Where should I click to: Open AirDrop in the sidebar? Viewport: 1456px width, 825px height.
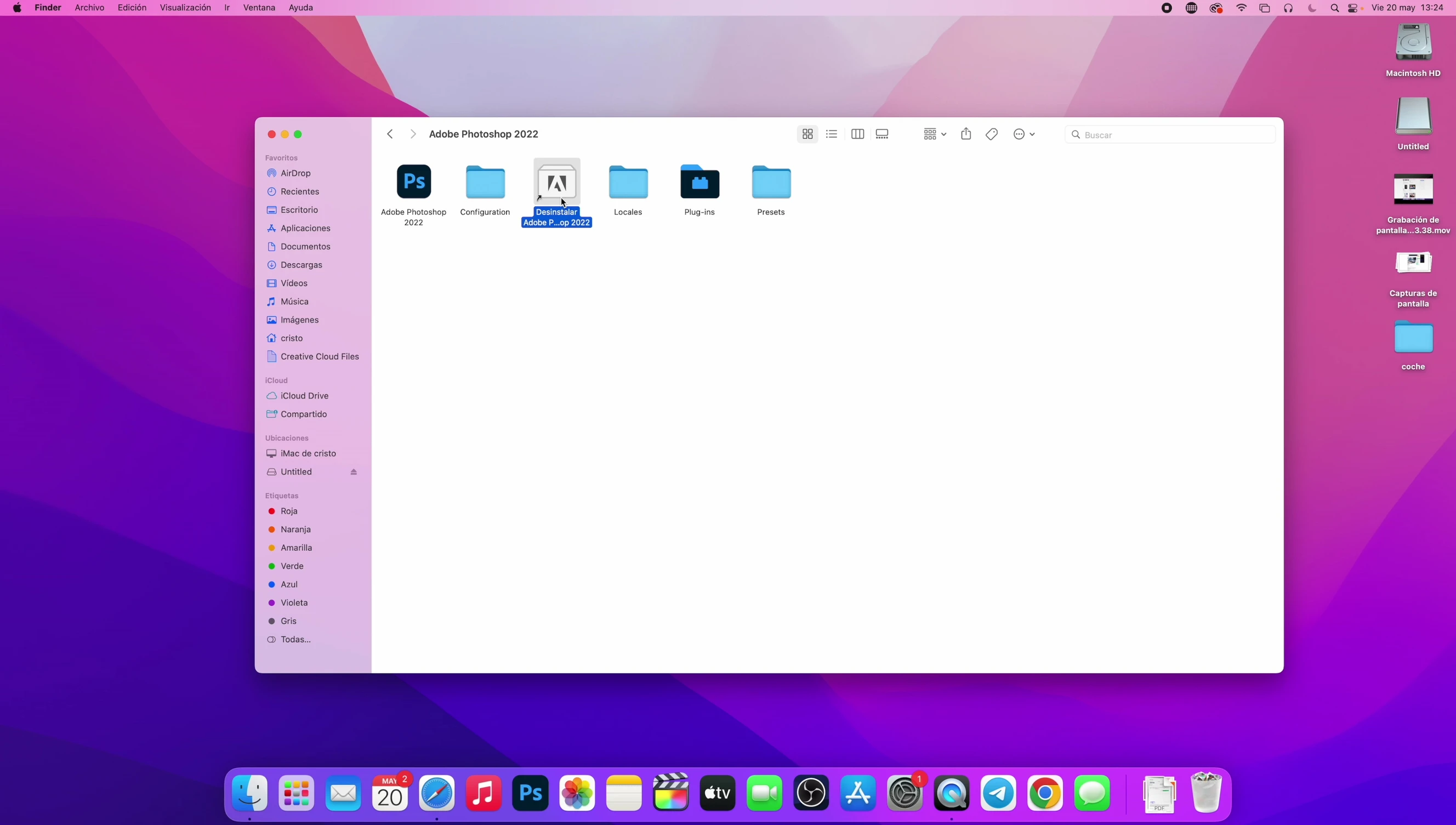312,173
